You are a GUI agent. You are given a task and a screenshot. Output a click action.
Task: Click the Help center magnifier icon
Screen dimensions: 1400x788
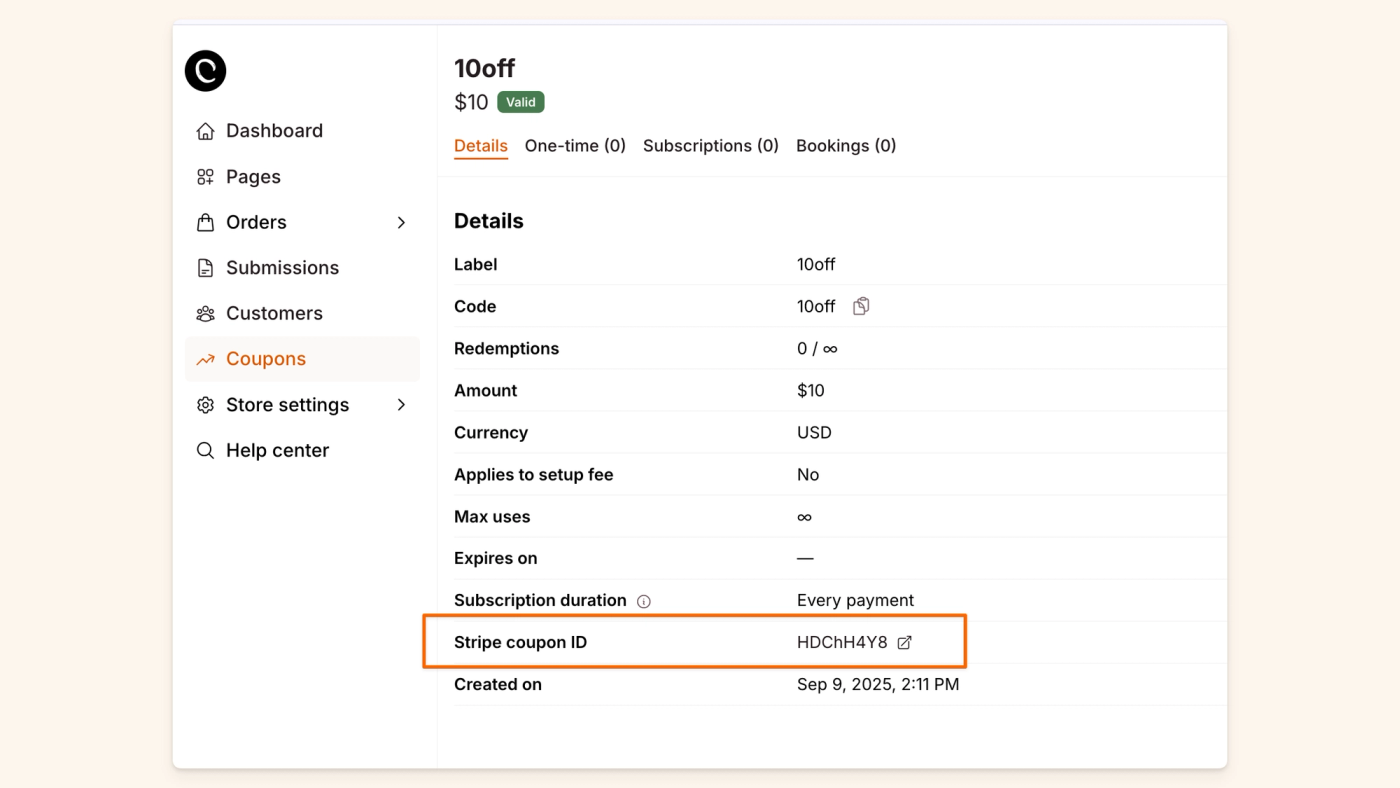205,450
